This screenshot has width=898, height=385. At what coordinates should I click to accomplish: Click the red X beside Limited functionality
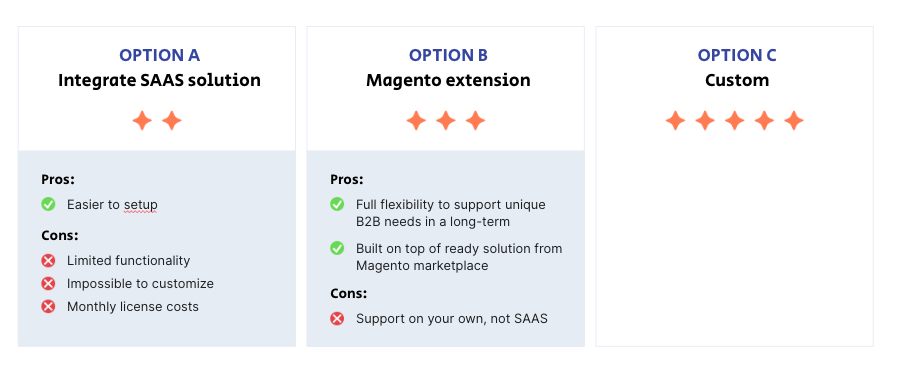coord(48,261)
